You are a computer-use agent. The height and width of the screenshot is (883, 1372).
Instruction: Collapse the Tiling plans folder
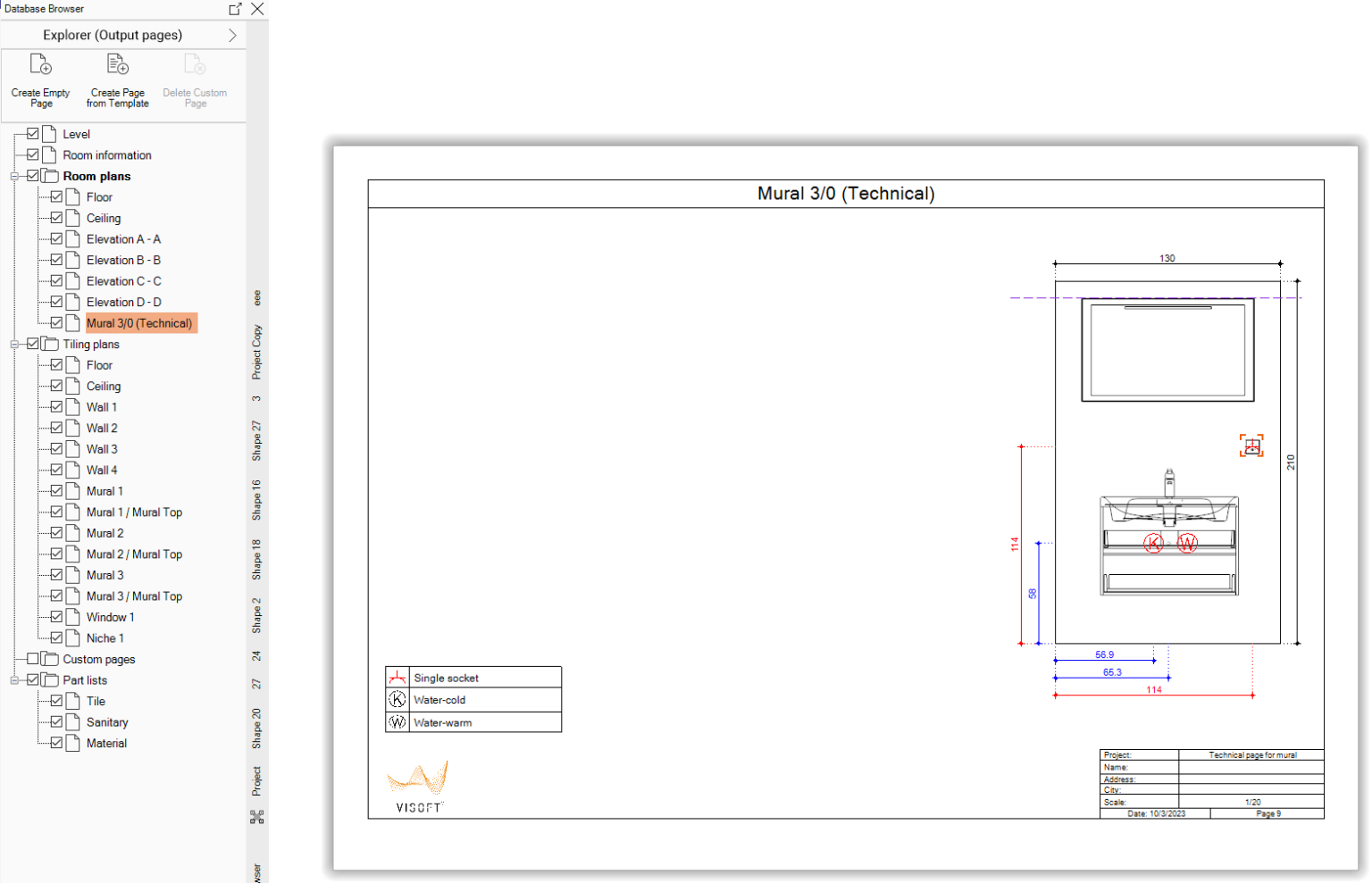tap(14, 345)
